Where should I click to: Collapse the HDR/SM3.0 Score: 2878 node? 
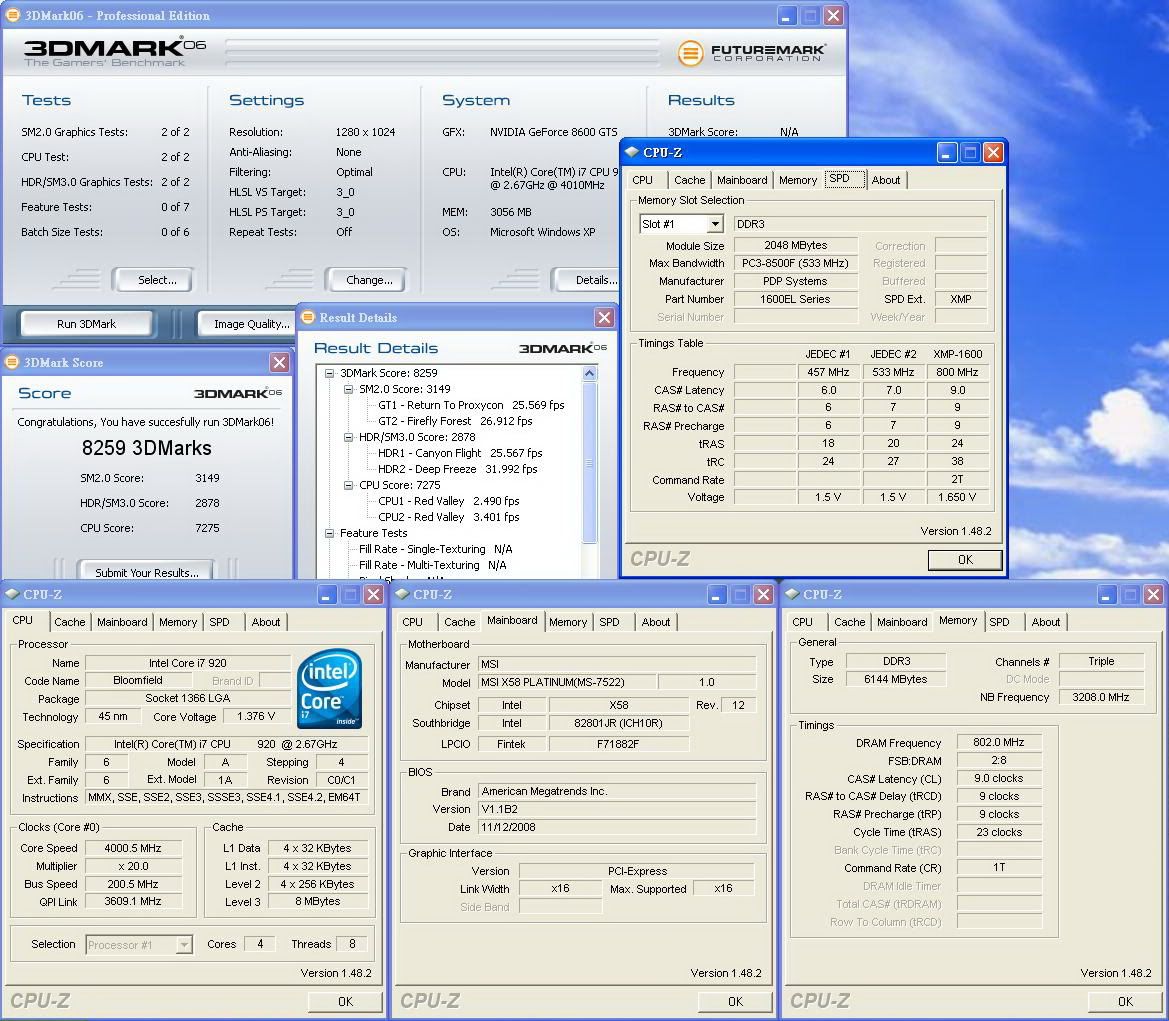click(x=348, y=437)
